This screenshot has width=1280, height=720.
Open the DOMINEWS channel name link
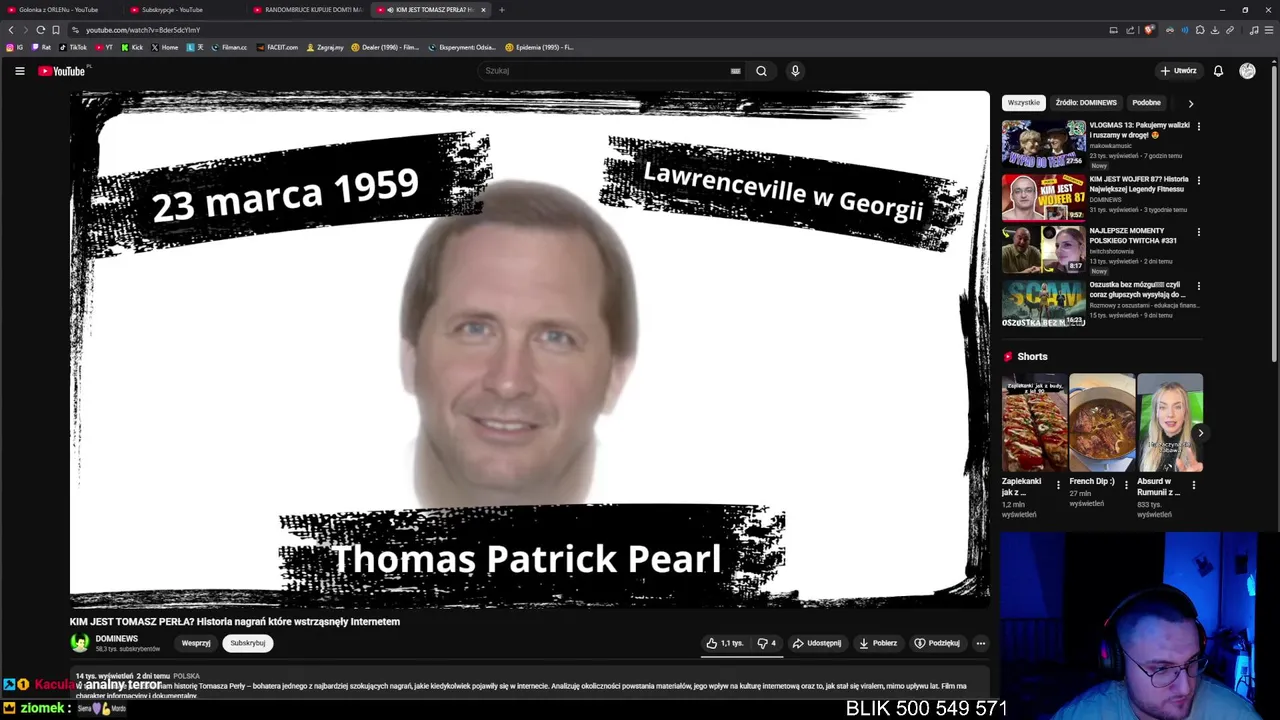pos(116,639)
